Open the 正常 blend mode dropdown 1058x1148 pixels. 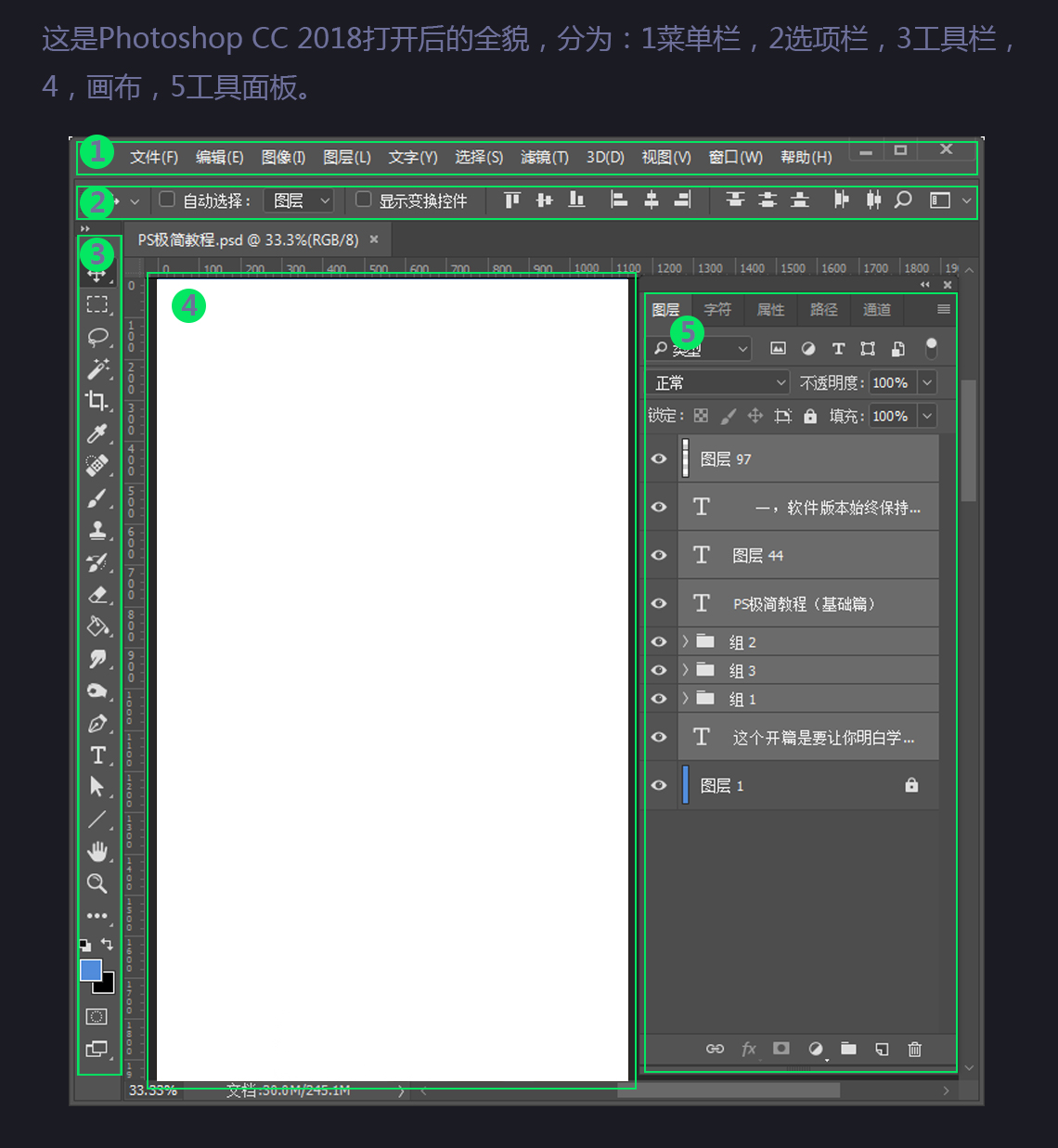[718, 382]
